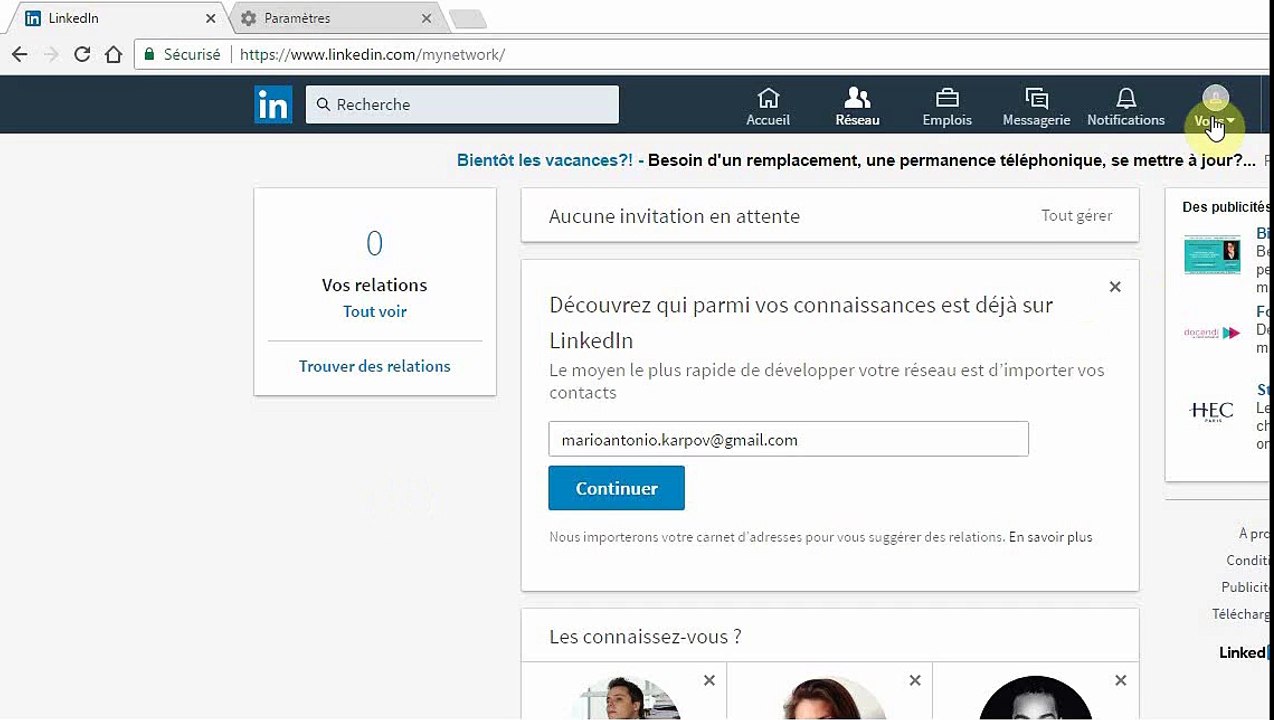
Task: Click the search magnifier icon
Action: point(323,104)
